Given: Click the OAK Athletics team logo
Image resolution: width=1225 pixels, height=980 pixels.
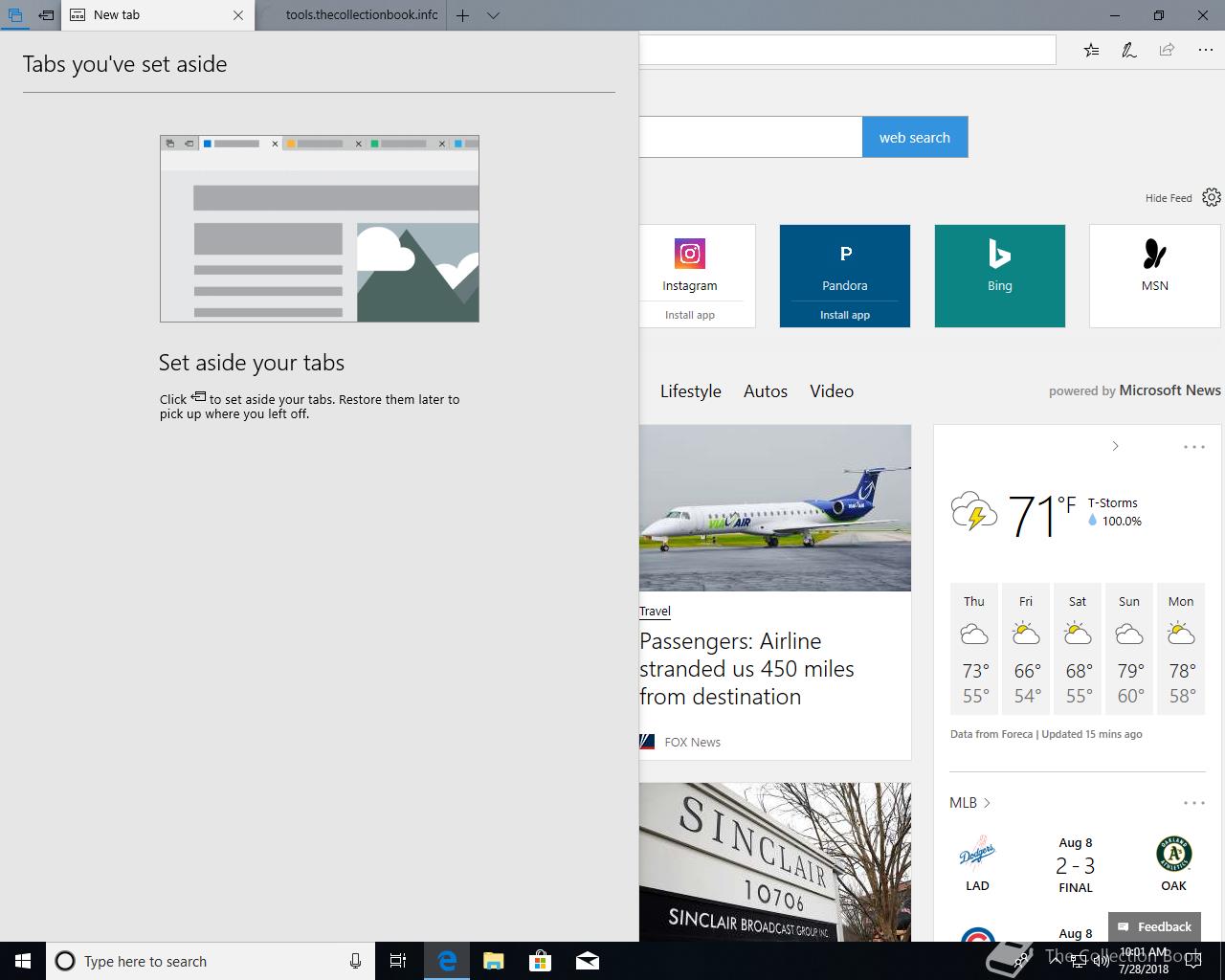Looking at the screenshot, I should [1173, 854].
